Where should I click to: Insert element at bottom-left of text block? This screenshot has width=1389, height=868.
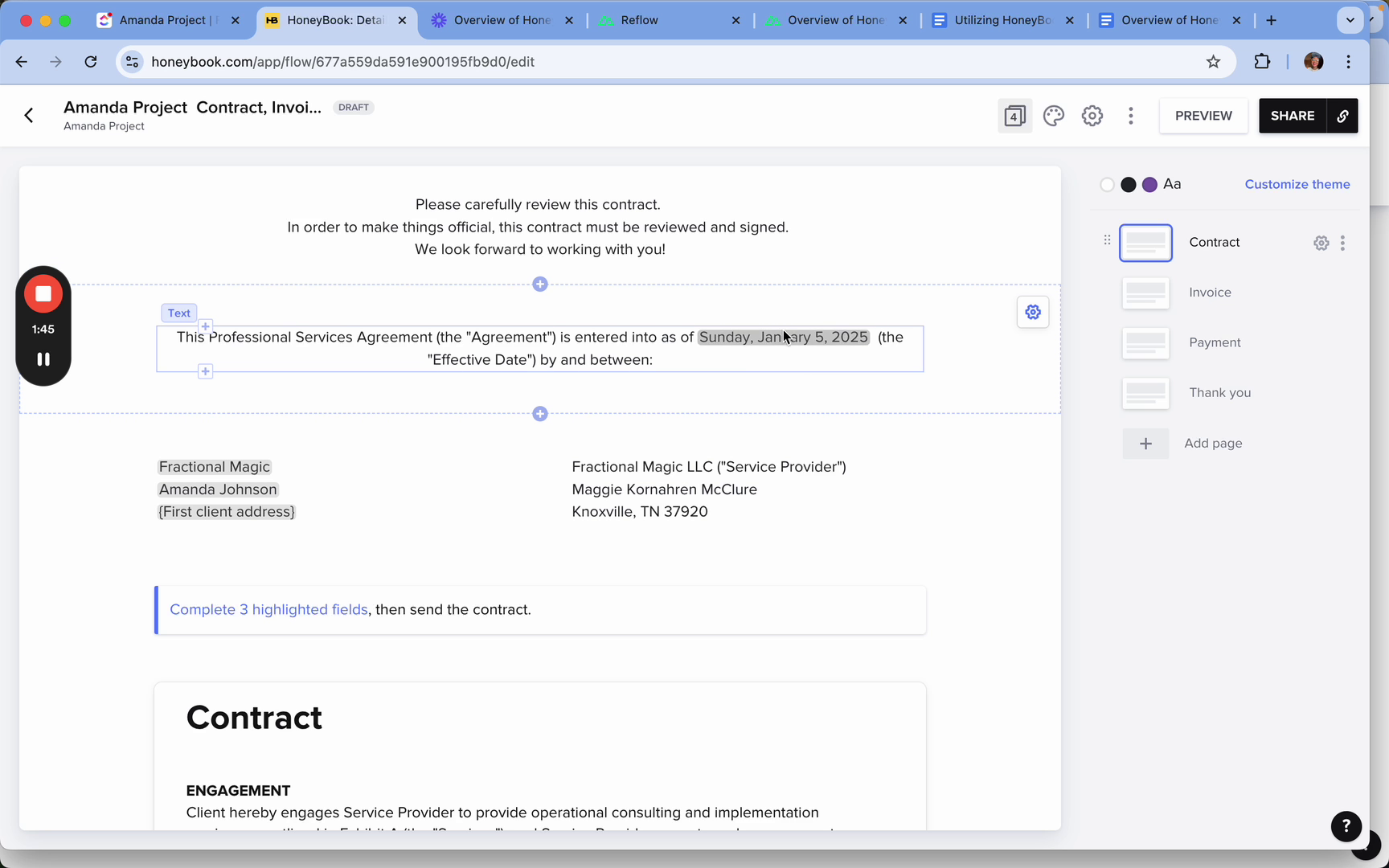(x=206, y=371)
